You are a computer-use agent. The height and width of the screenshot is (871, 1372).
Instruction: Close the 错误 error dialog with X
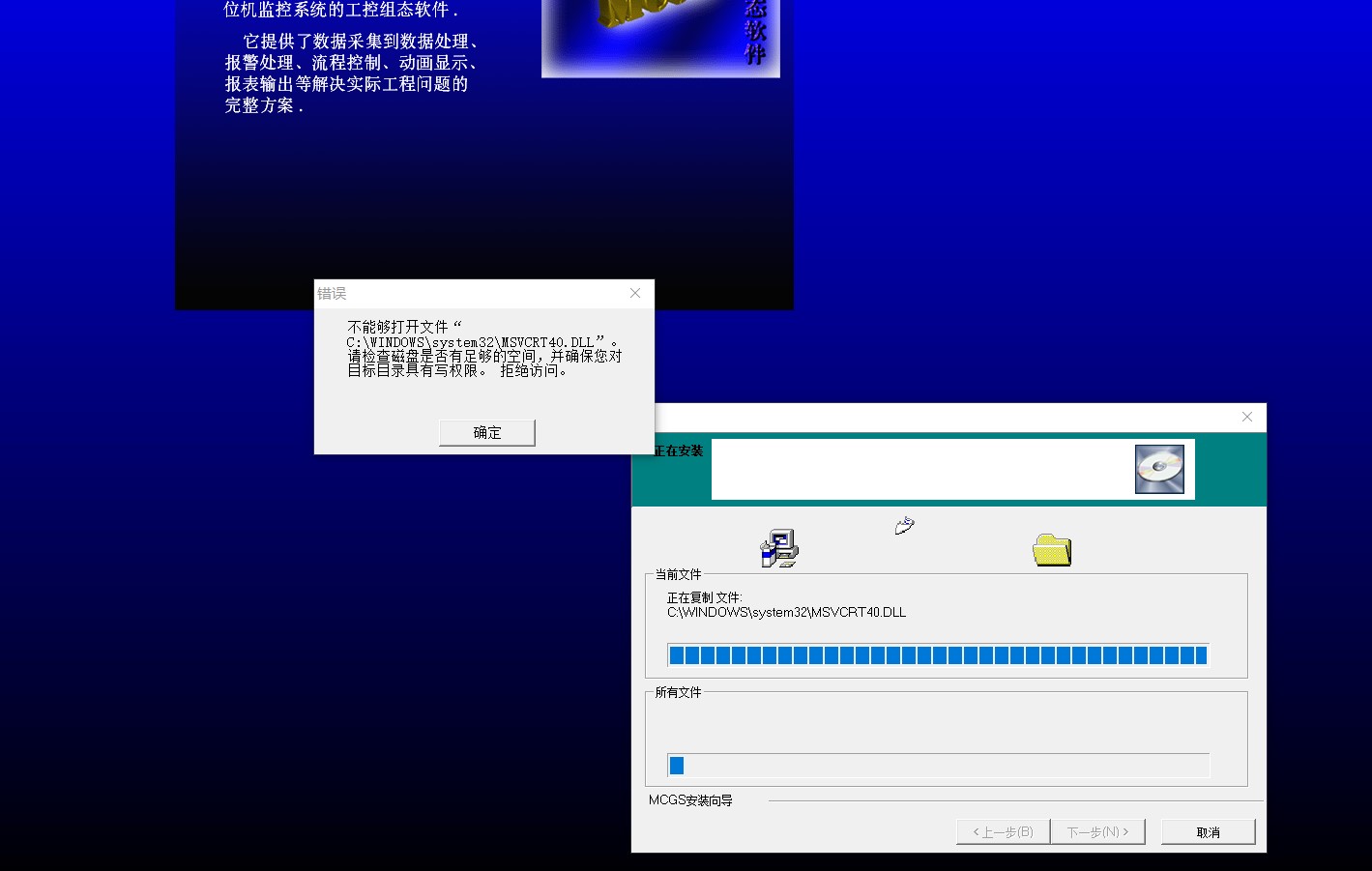(x=635, y=293)
